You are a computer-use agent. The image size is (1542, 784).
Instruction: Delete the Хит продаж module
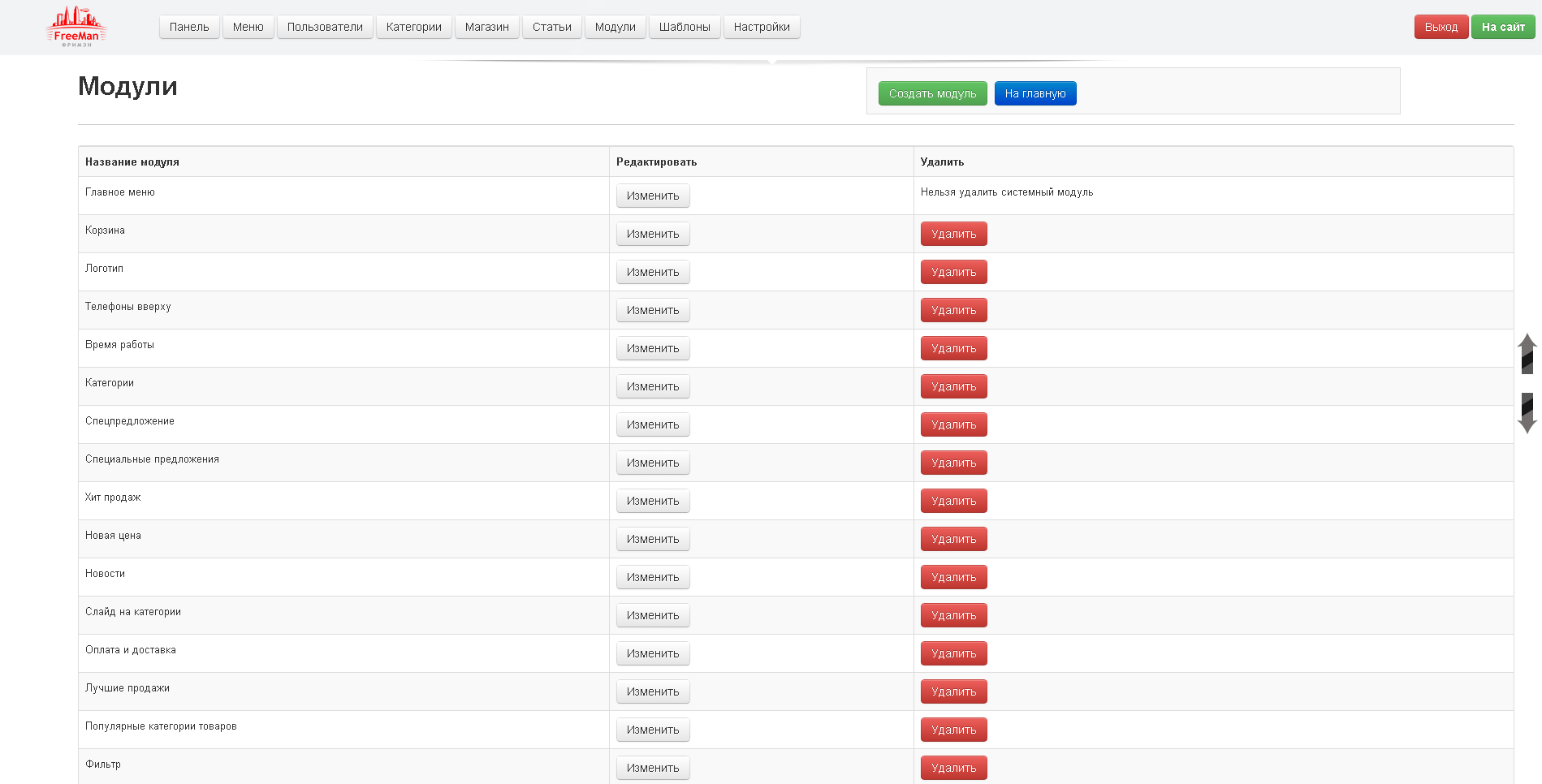pyautogui.click(x=953, y=501)
